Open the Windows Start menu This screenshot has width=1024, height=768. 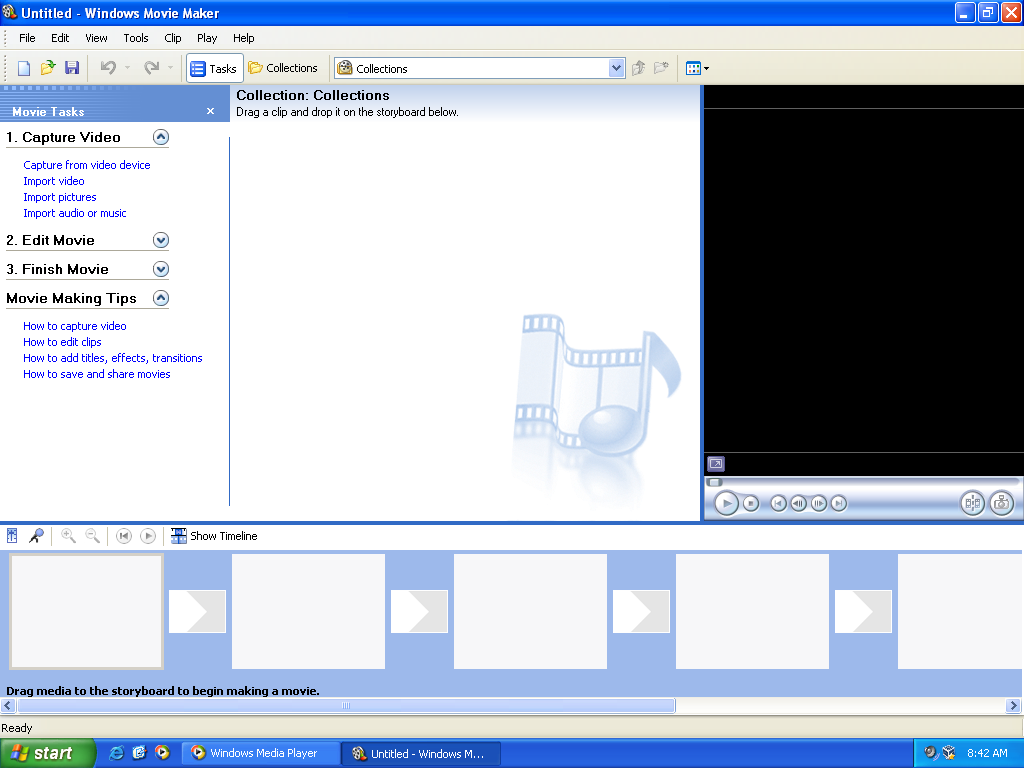click(x=47, y=754)
